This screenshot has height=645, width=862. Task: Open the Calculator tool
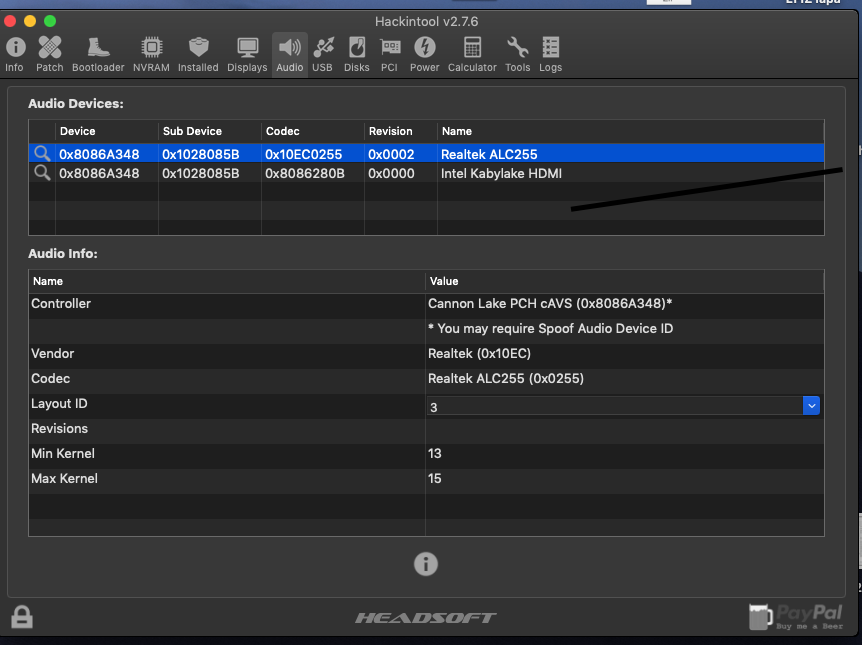tap(472, 54)
